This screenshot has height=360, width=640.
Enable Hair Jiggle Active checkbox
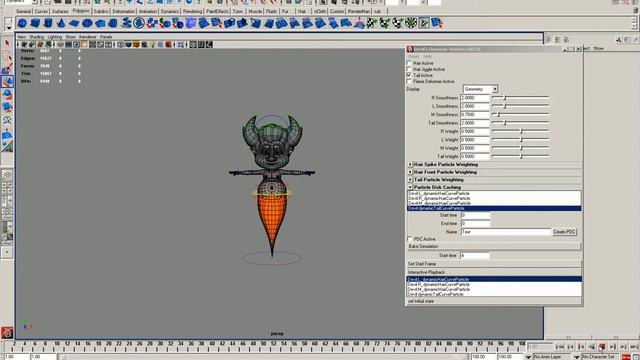click(409, 69)
